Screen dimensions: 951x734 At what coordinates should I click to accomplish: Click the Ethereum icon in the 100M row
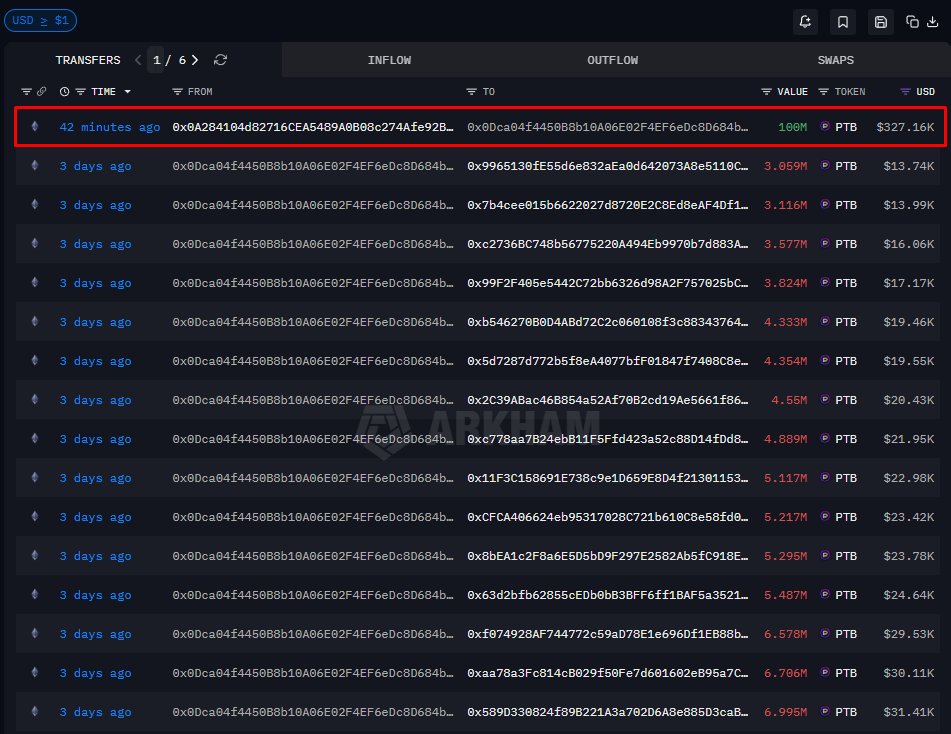[x=35, y=127]
